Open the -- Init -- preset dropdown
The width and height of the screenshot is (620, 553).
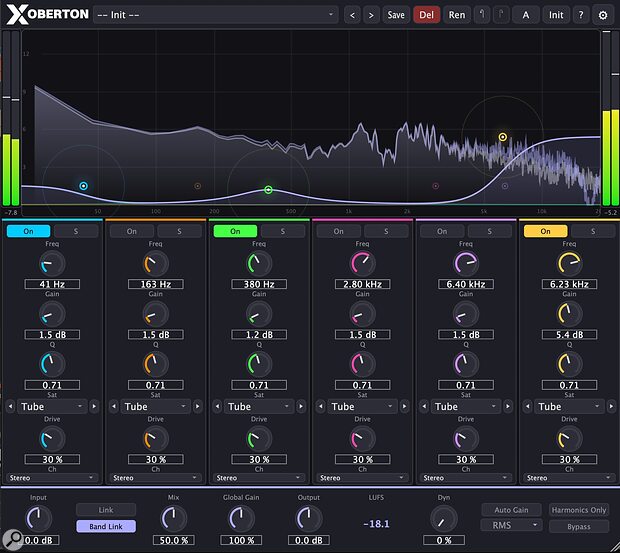pos(215,15)
